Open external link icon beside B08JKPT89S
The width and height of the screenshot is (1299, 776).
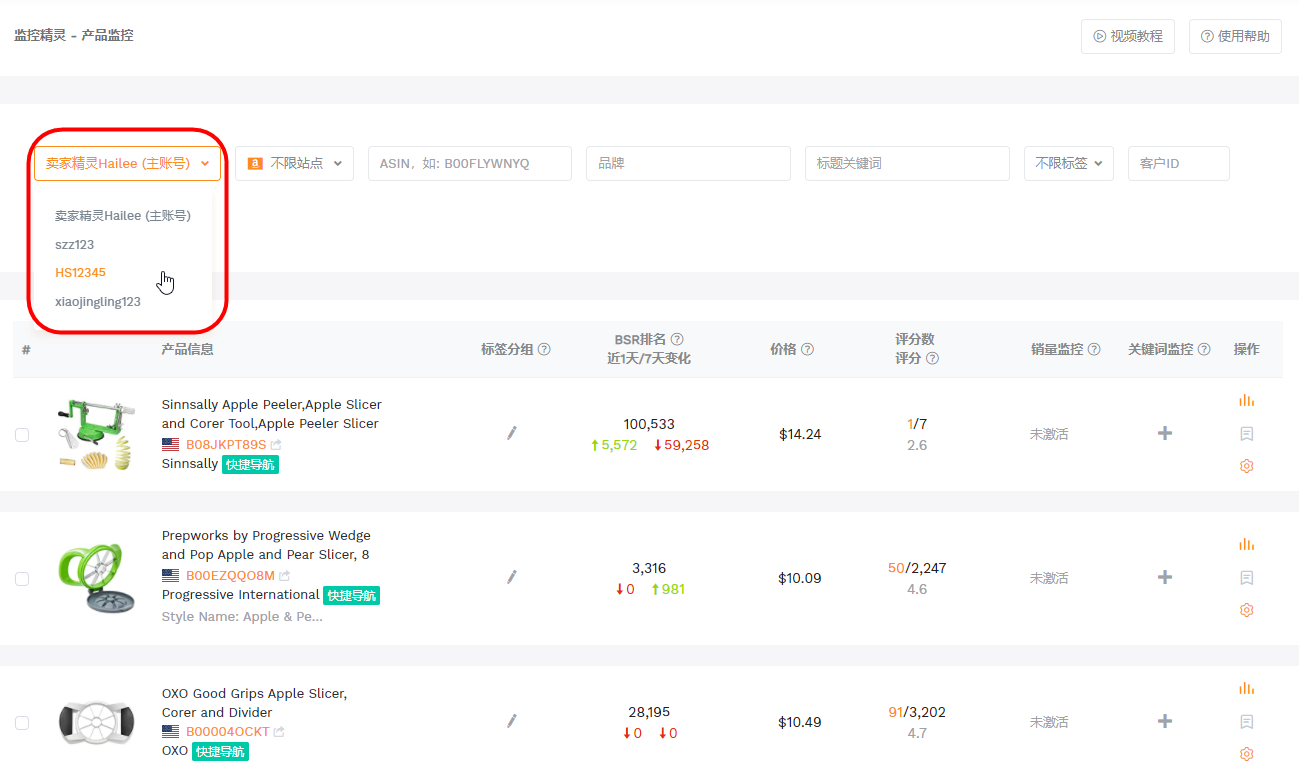276,445
